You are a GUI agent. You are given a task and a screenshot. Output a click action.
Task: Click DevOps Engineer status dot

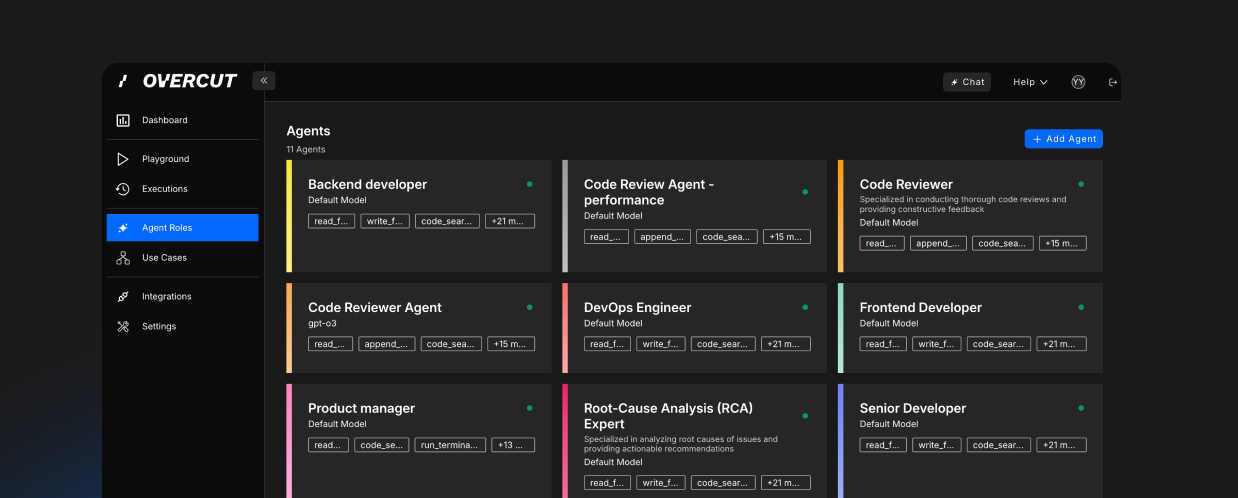click(x=805, y=307)
